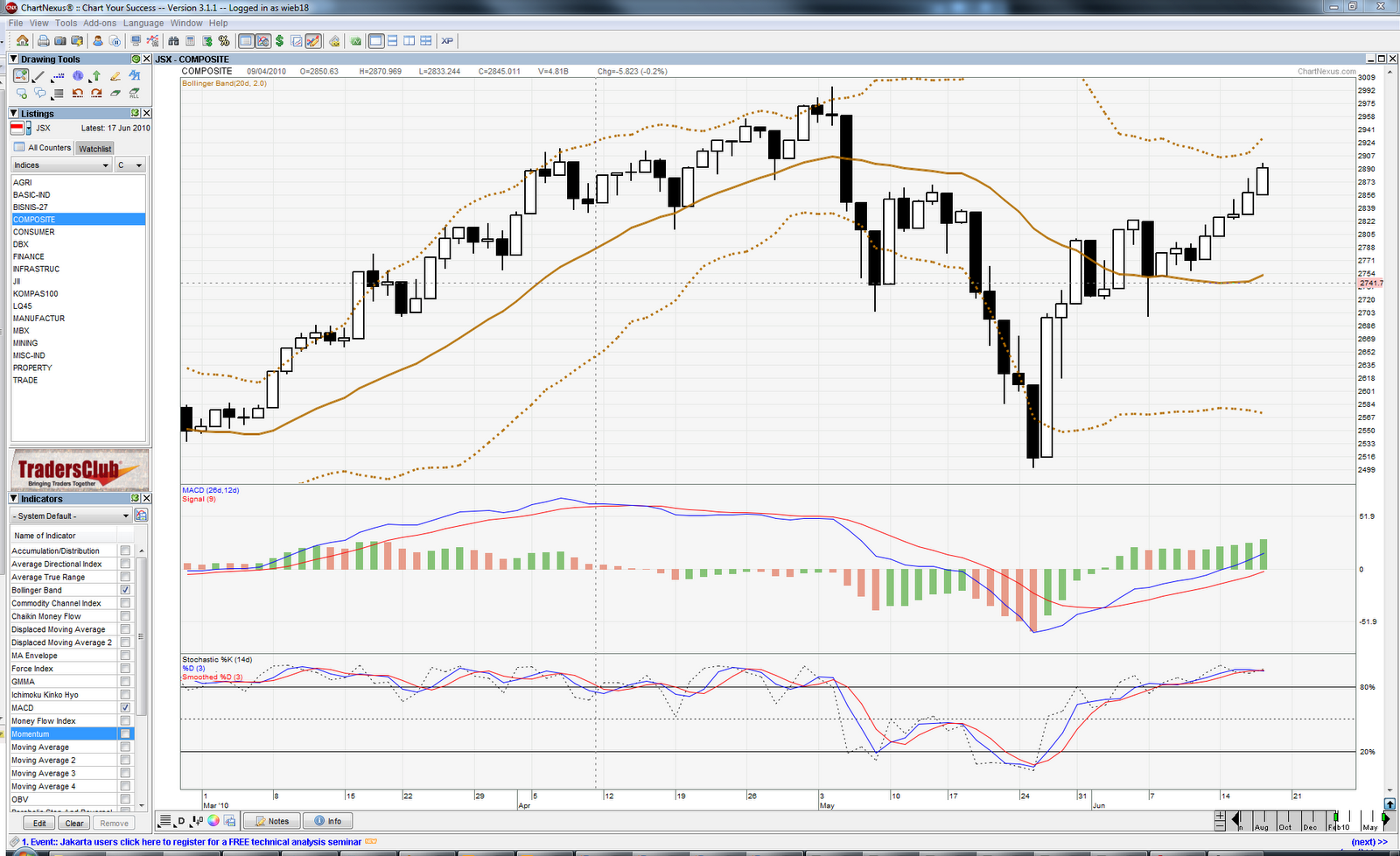The height and width of the screenshot is (856, 1400).
Task: Click the dotted horizontal line drawing tool
Action: click(59, 76)
